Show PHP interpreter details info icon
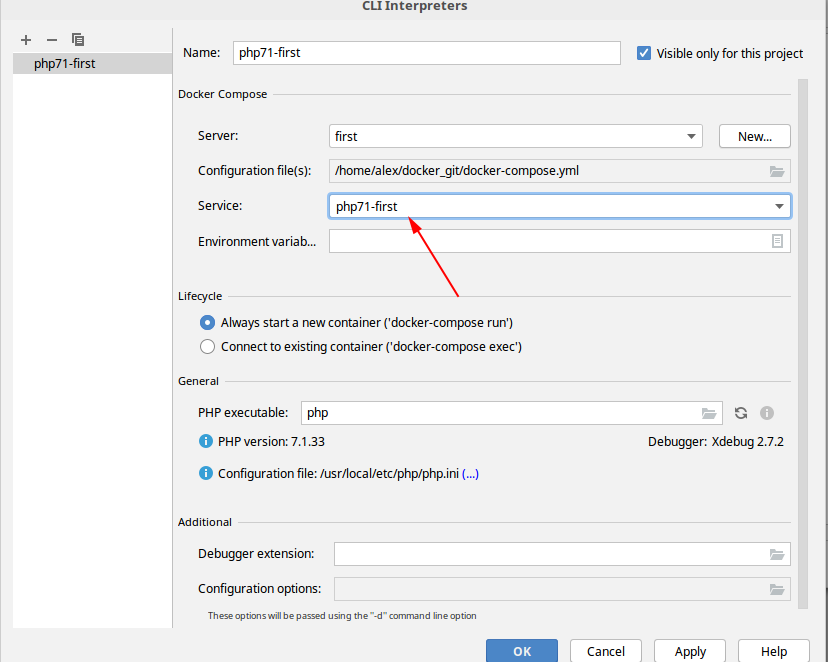 coord(765,412)
